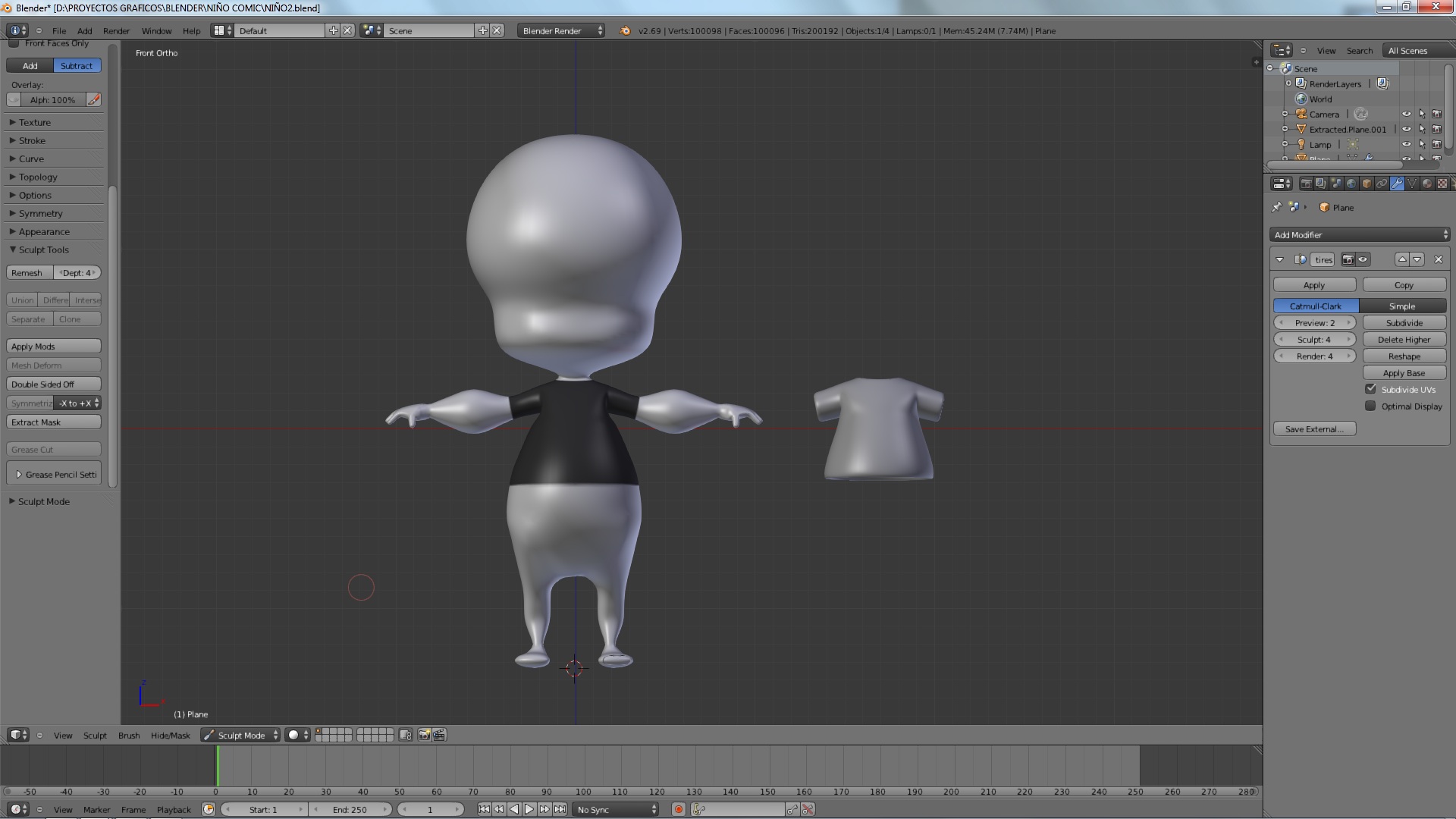This screenshot has height=819, width=1456.
Task: Open the Render menu
Action: (x=116, y=31)
